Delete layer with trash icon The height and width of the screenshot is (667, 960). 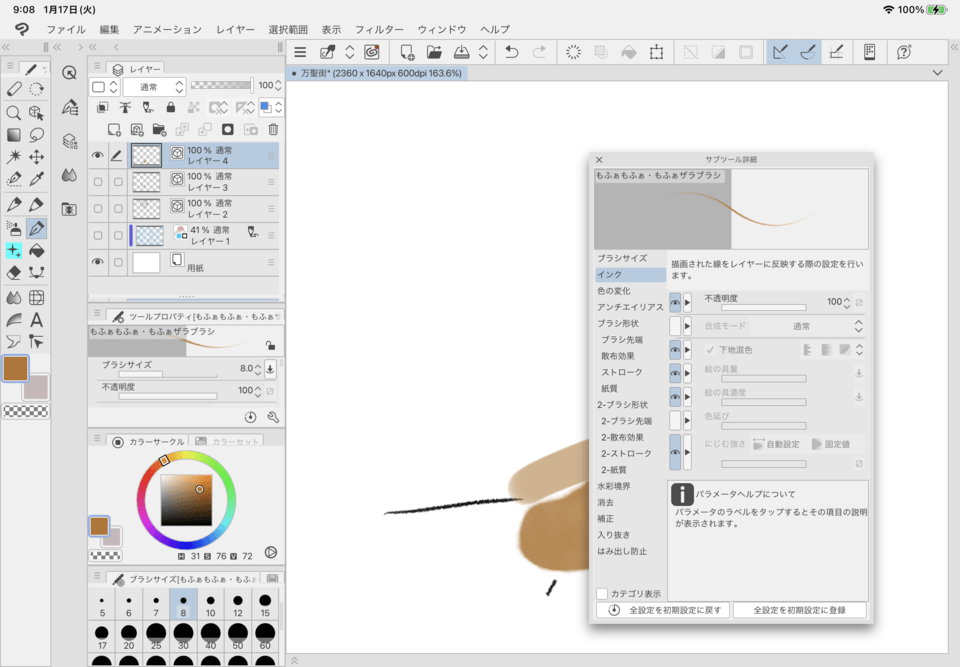point(273,129)
